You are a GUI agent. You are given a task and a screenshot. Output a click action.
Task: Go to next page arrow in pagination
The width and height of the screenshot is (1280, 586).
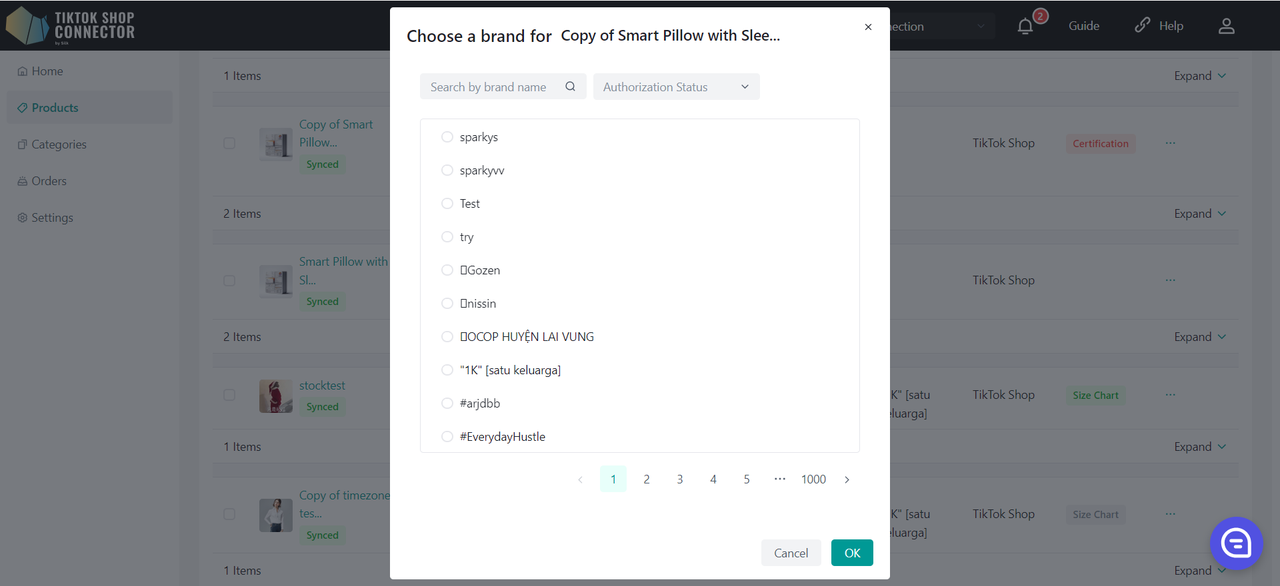click(847, 480)
